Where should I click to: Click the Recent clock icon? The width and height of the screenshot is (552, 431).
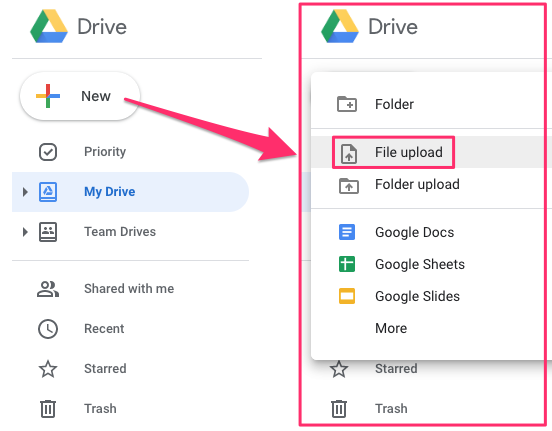point(48,329)
